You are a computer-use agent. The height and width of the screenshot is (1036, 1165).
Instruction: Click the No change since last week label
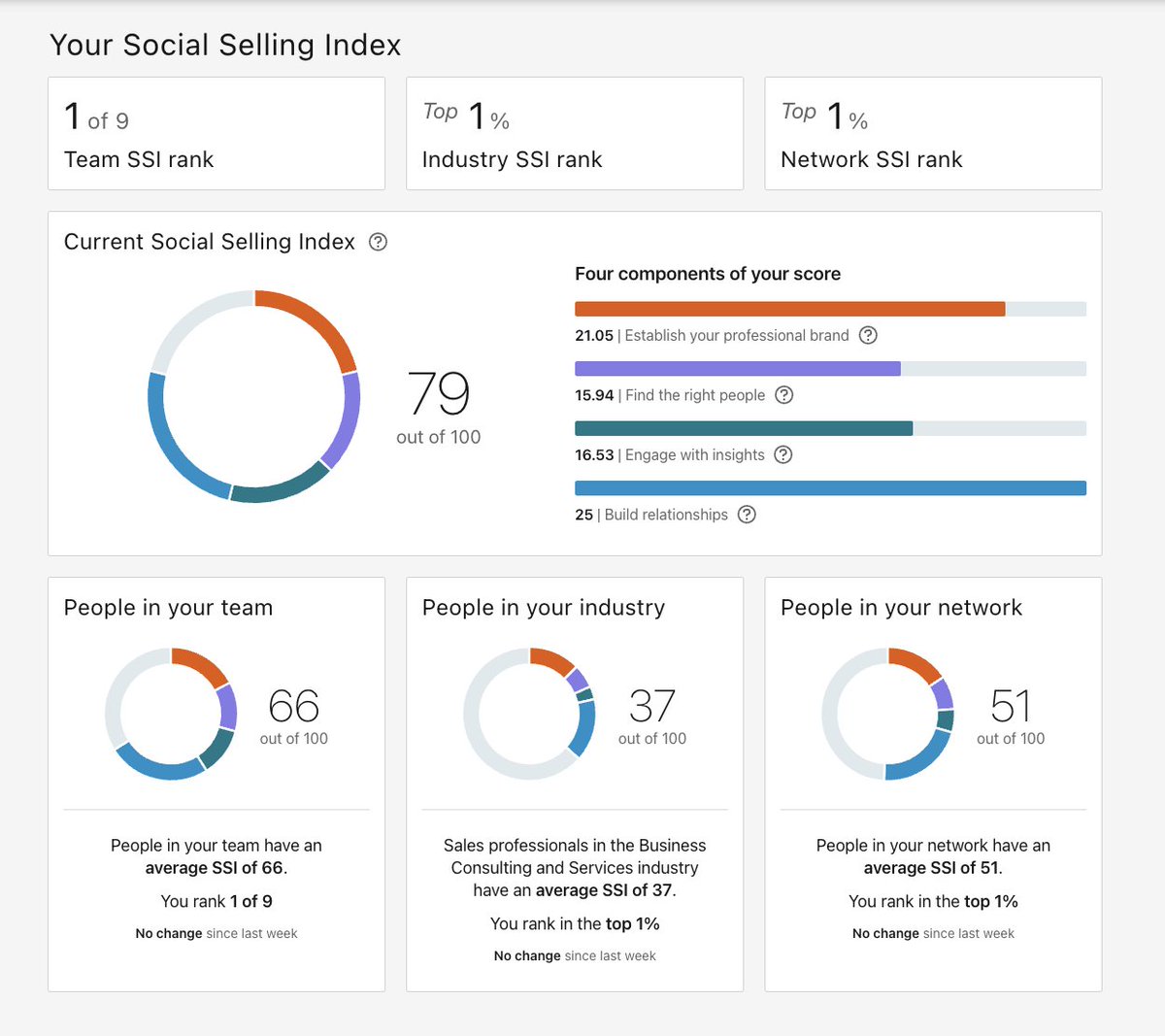point(216,933)
